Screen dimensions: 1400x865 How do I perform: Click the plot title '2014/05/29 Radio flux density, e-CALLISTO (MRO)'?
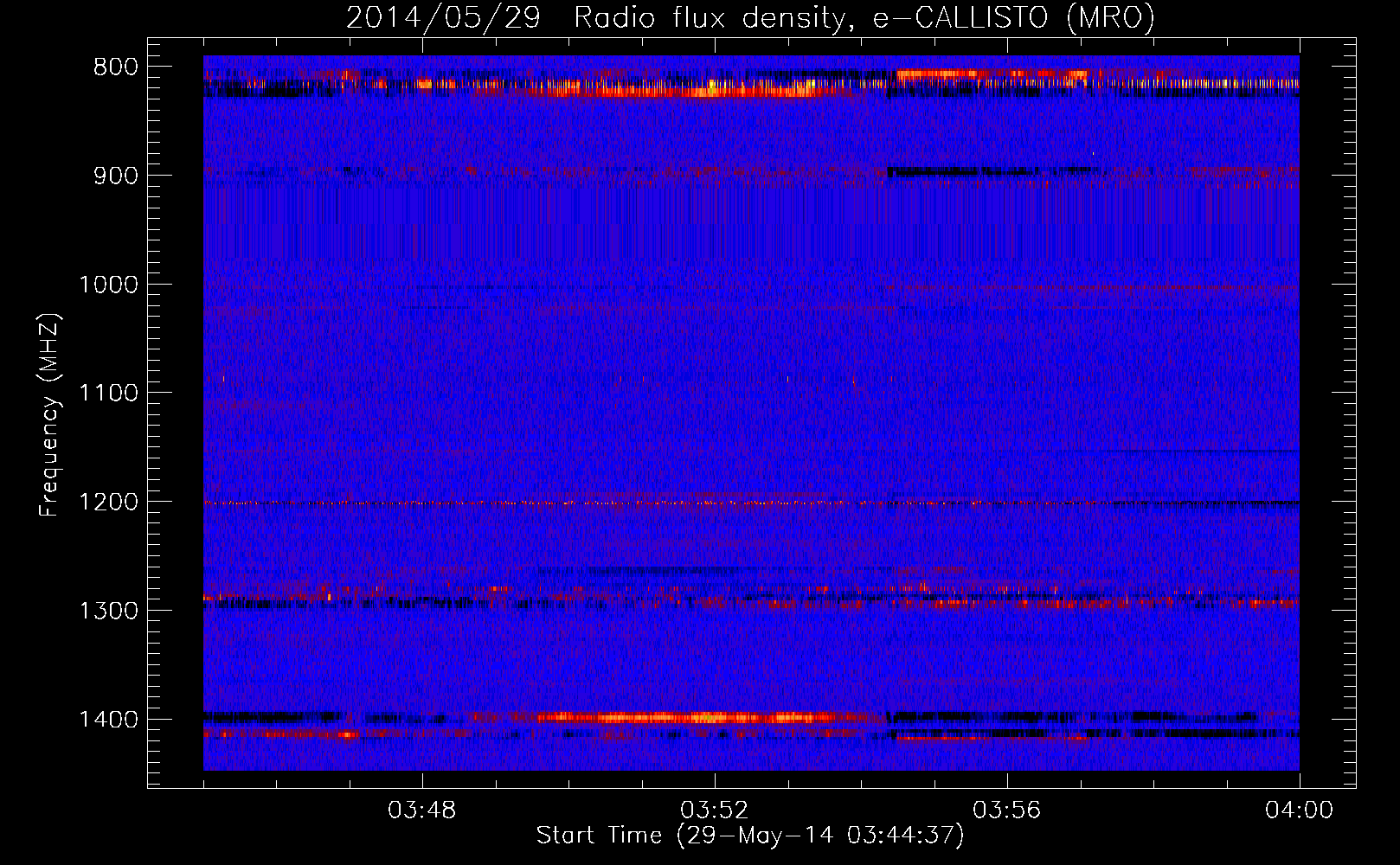coord(750,17)
